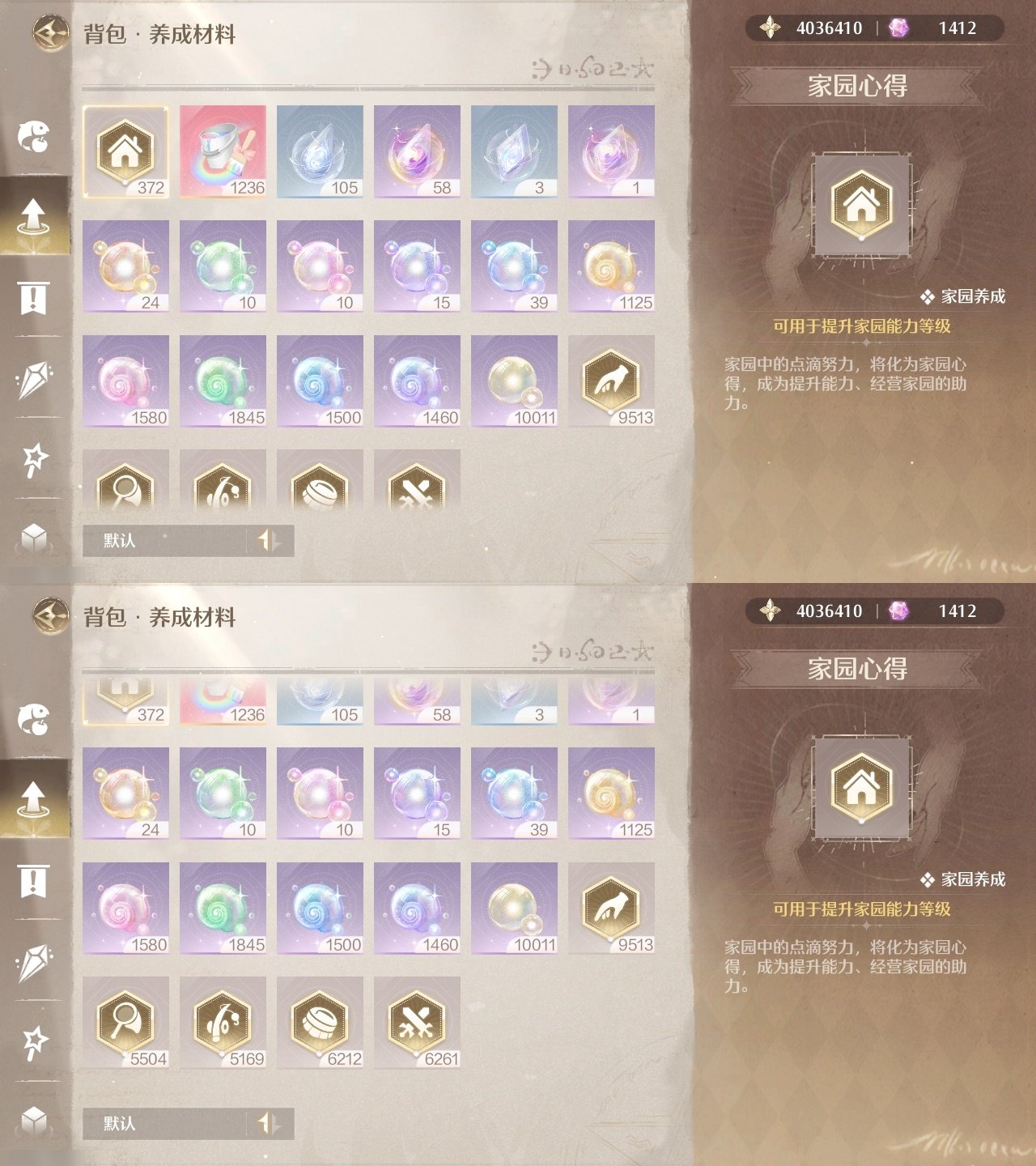Image resolution: width=1036 pixels, height=1166 pixels.
Task: Select pink snail shell 1580 in upper screenshot
Action: pos(125,381)
